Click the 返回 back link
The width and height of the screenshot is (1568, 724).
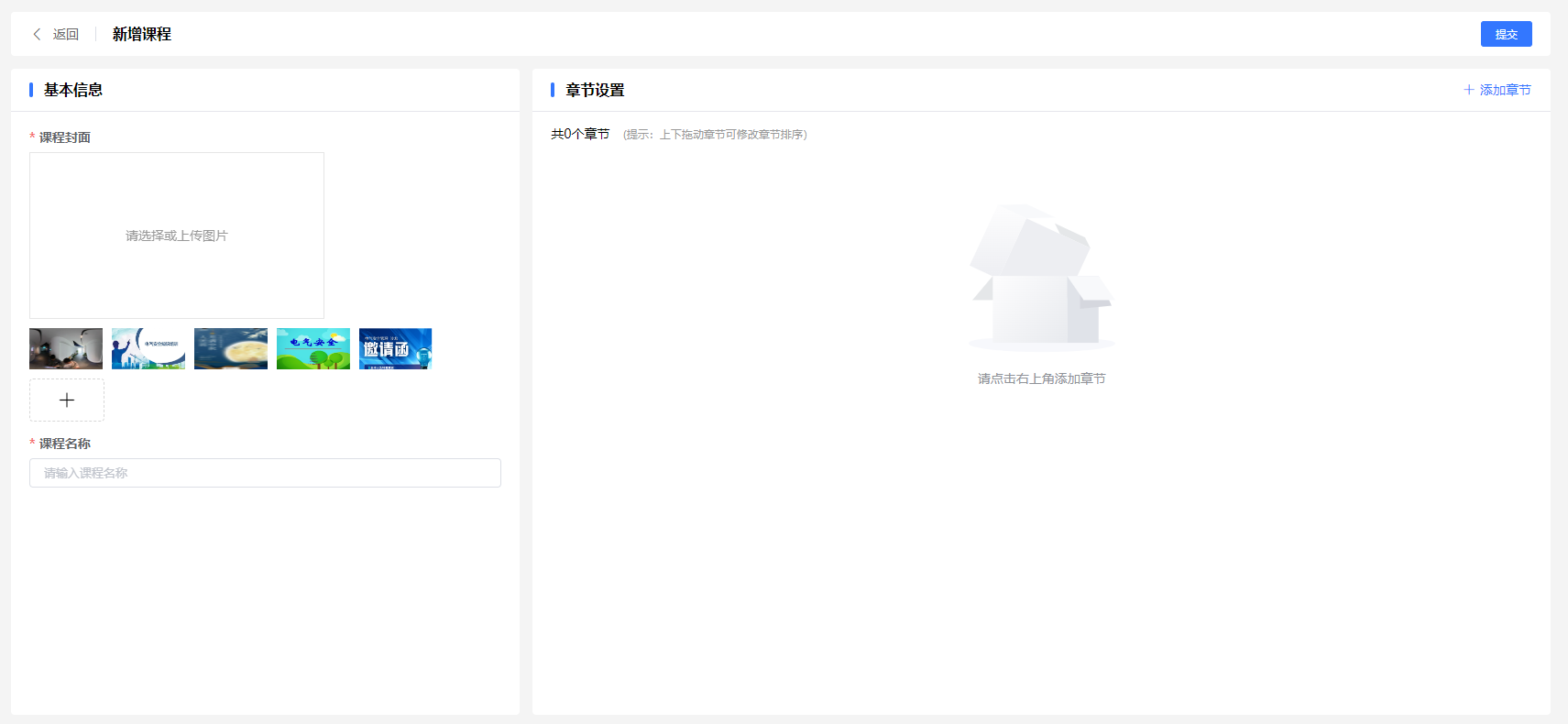pyautogui.click(x=65, y=34)
